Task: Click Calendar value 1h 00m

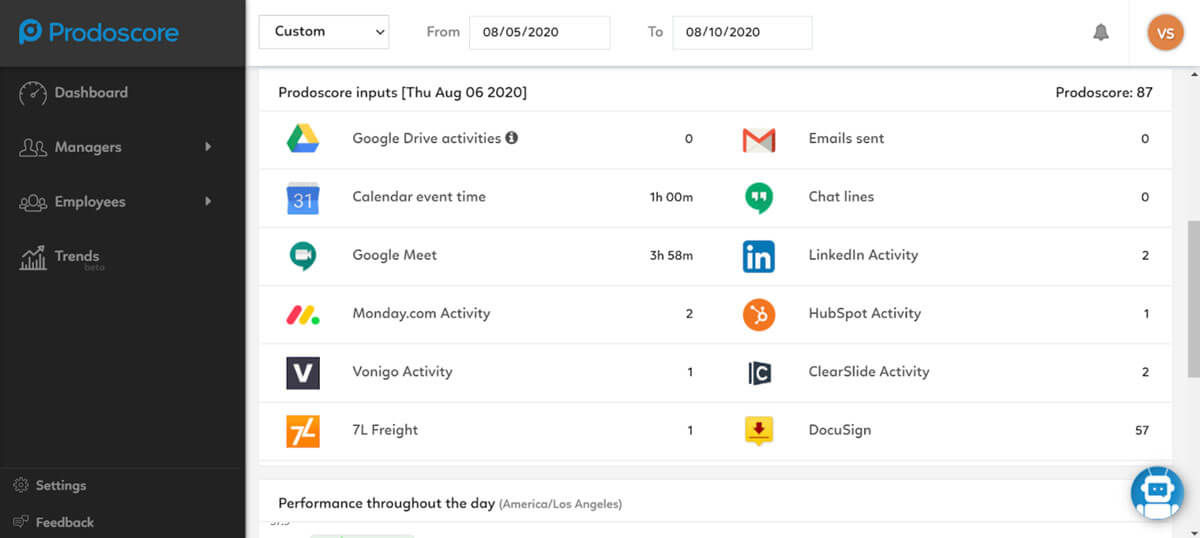Action: pos(671,197)
